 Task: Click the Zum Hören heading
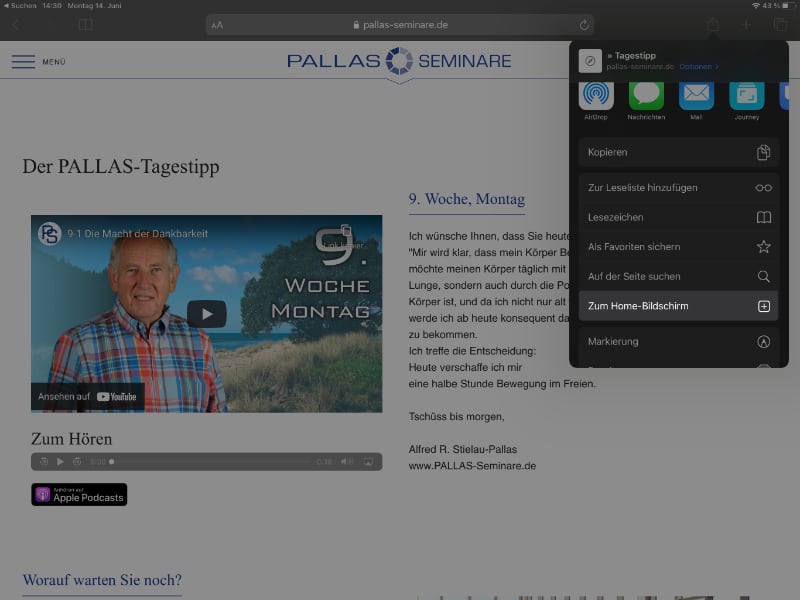click(x=71, y=439)
